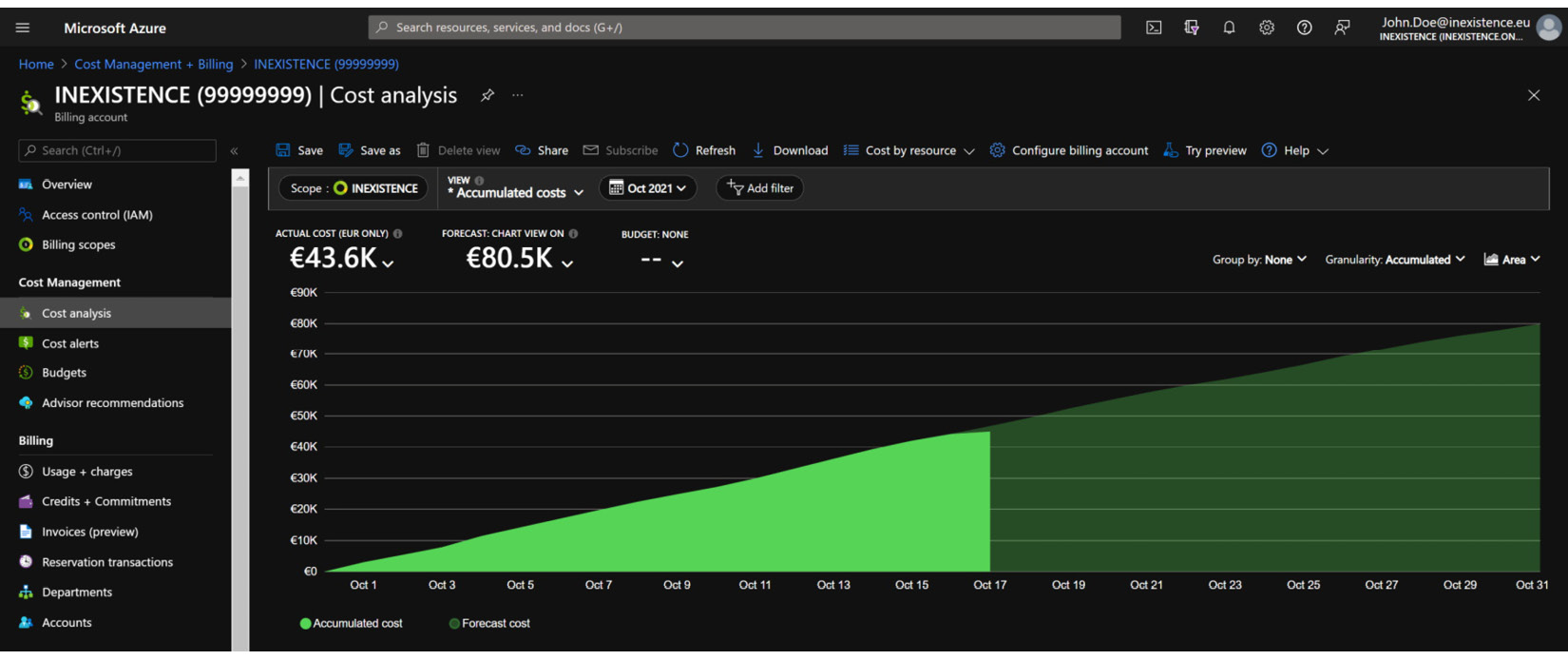Open the feedback icon in top bar
The width and height of the screenshot is (1568, 660).
point(1342,28)
